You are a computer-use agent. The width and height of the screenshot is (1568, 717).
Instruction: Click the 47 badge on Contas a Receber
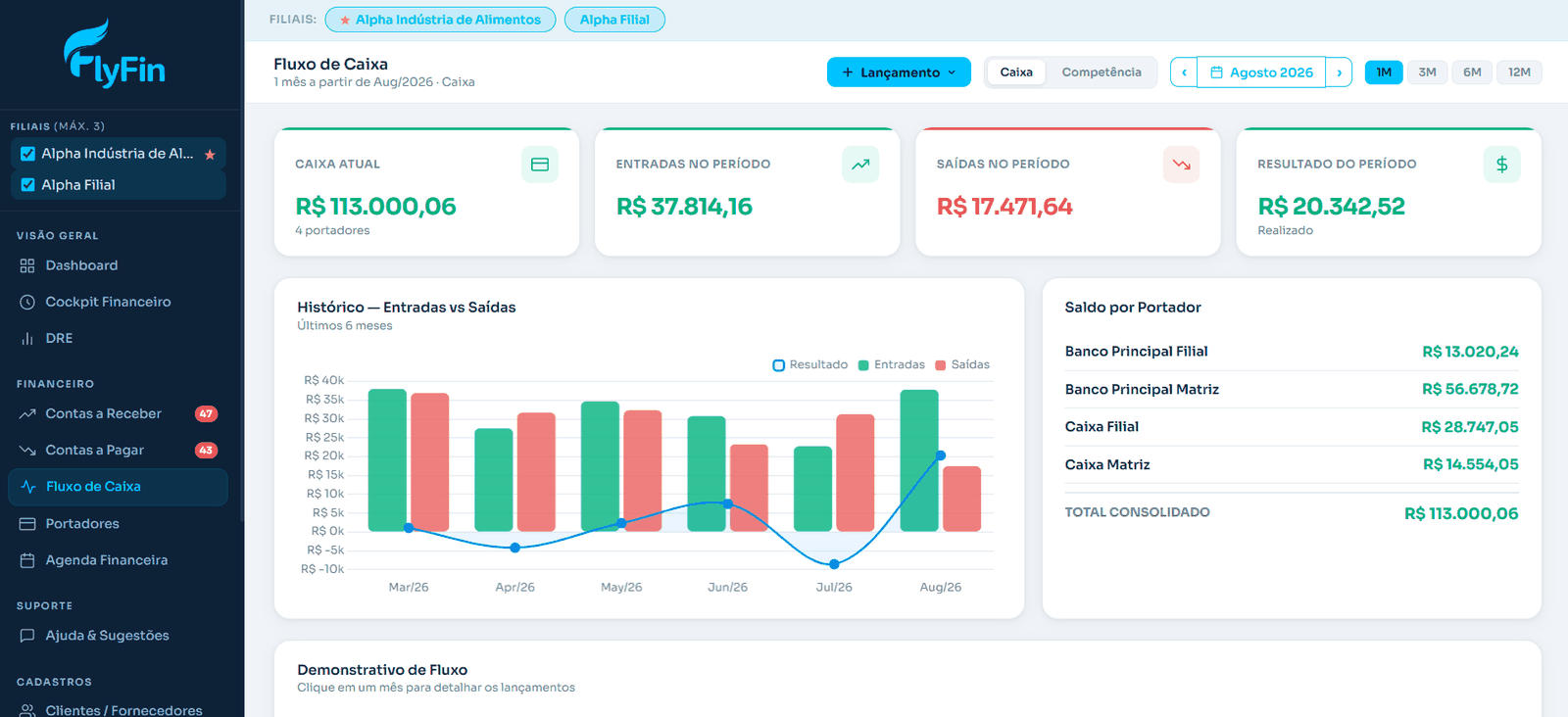206,414
